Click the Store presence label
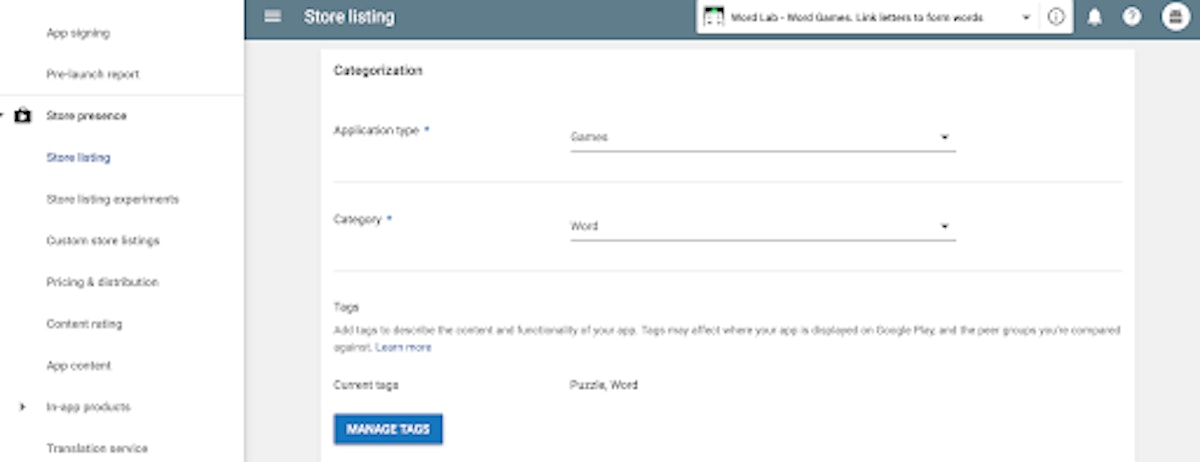Image resolution: width=1200 pixels, height=462 pixels. click(x=86, y=116)
